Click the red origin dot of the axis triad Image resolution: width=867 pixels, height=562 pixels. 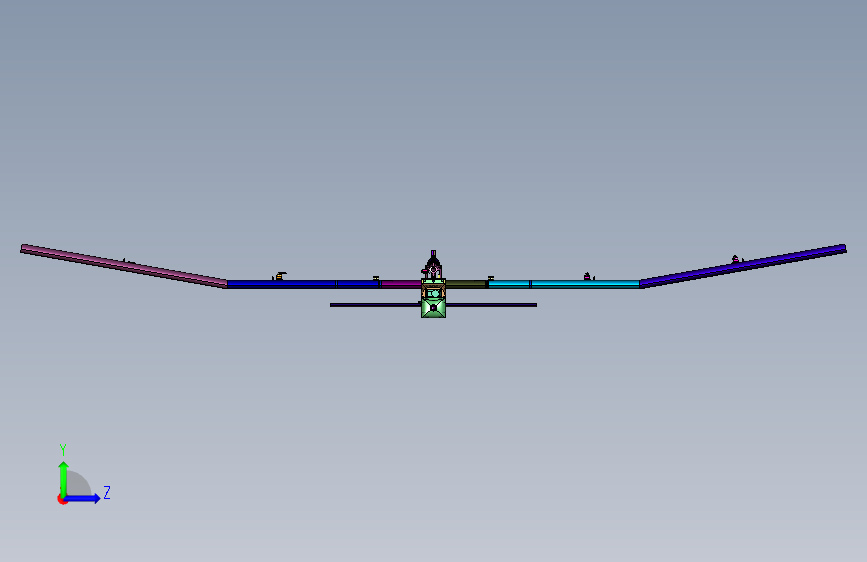[x=62, y=499]
